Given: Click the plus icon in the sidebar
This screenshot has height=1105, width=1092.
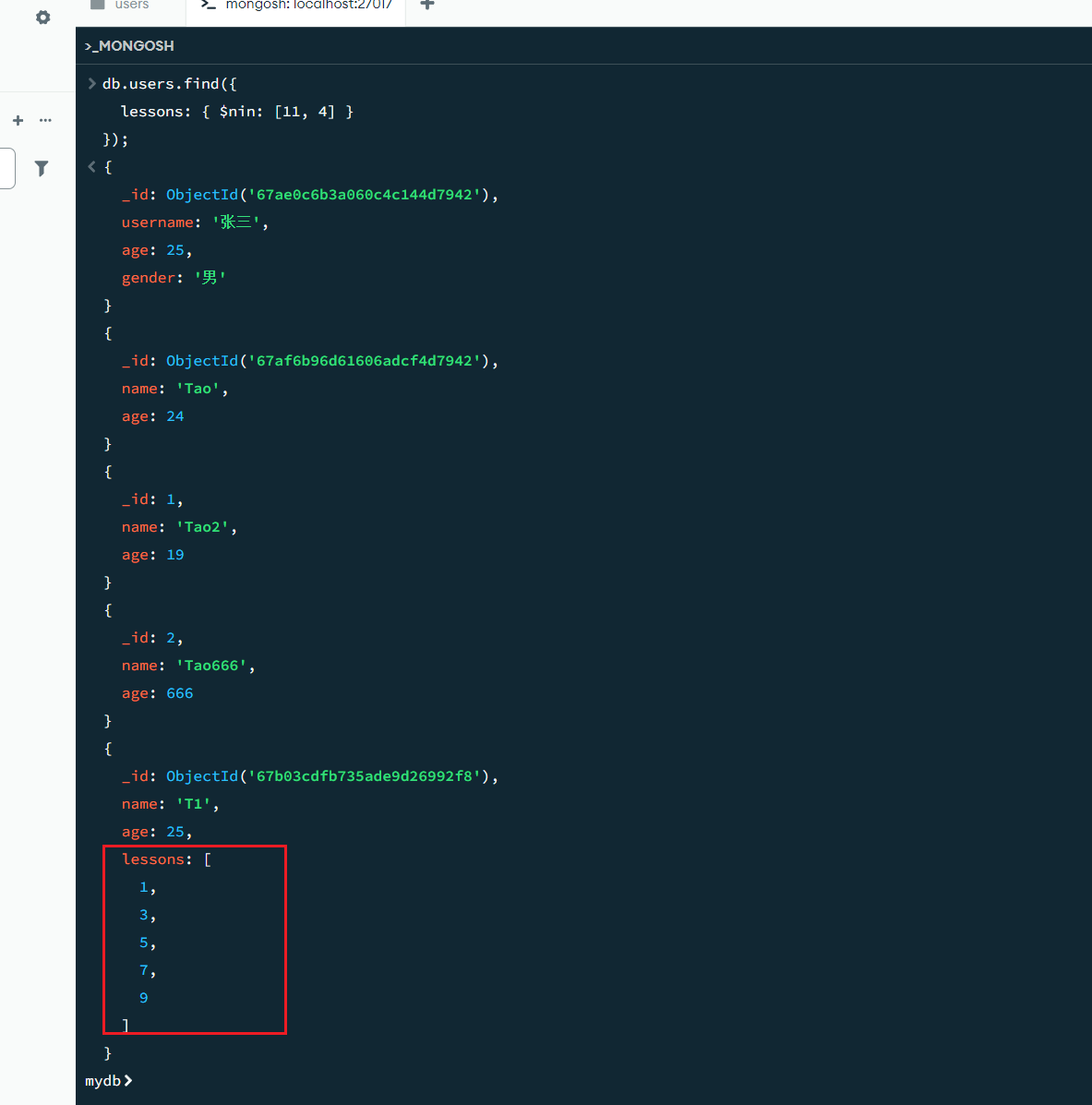Looking at the screenshot, I should pos(18,120).
